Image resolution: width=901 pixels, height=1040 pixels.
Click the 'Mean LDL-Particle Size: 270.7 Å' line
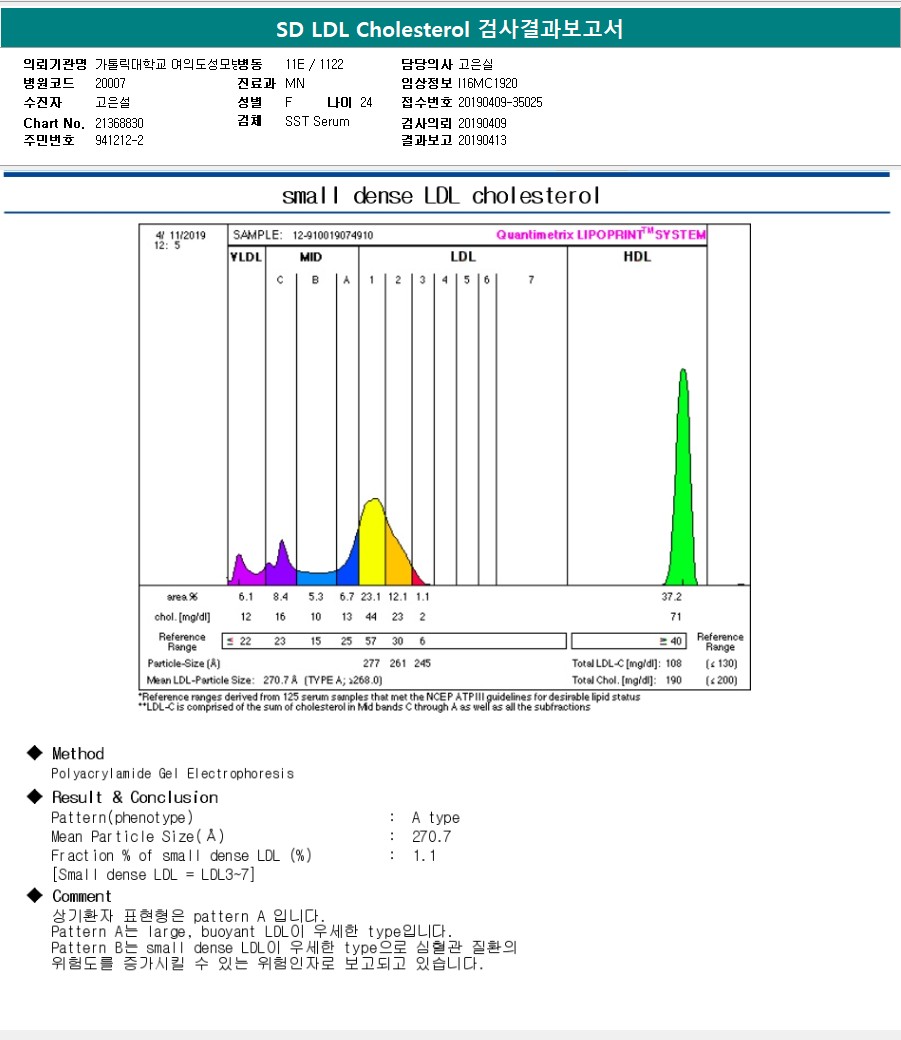tap(264, 681)
